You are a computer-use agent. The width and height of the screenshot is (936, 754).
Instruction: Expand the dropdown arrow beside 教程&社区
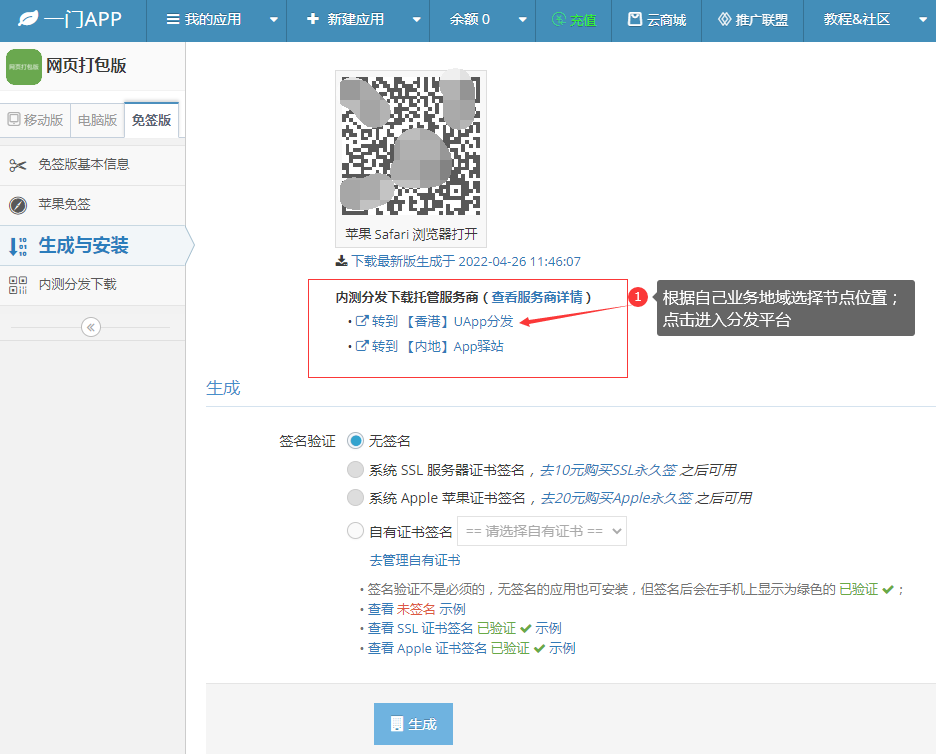[x=922, y=20]
